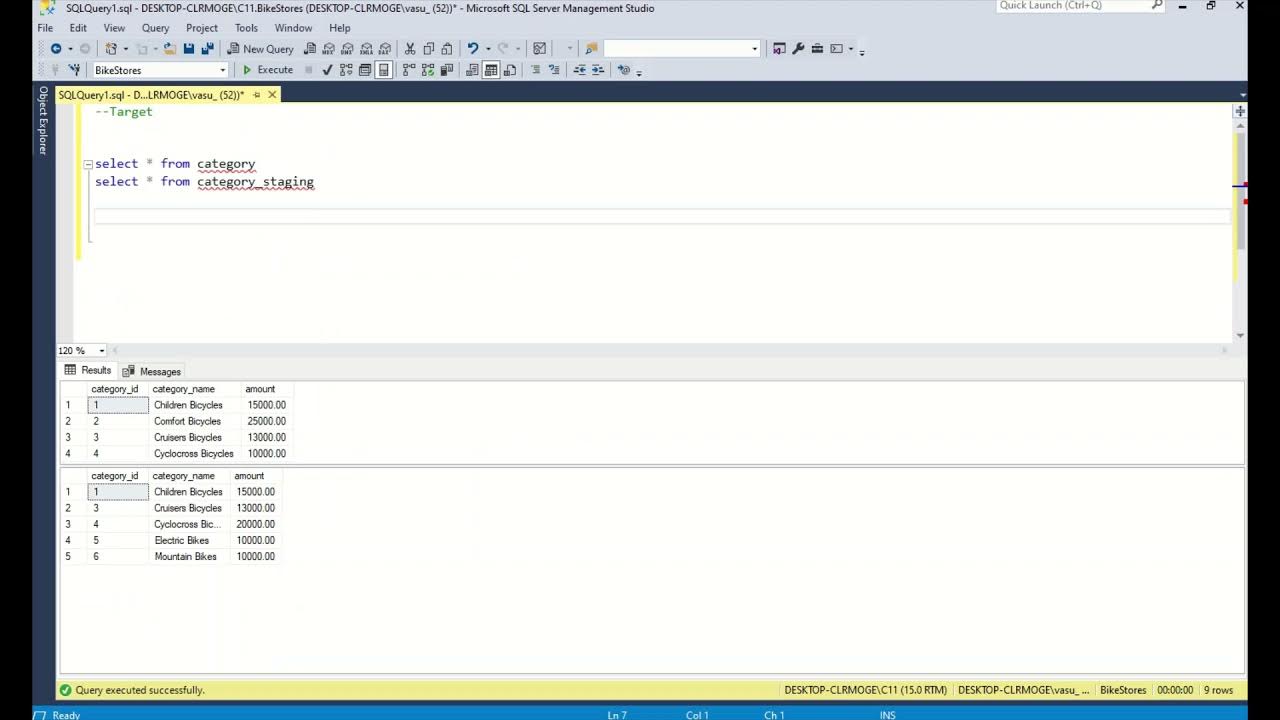Click the New Query button
This screenshot has width=1280, height=720.
[x=260, y=48]
